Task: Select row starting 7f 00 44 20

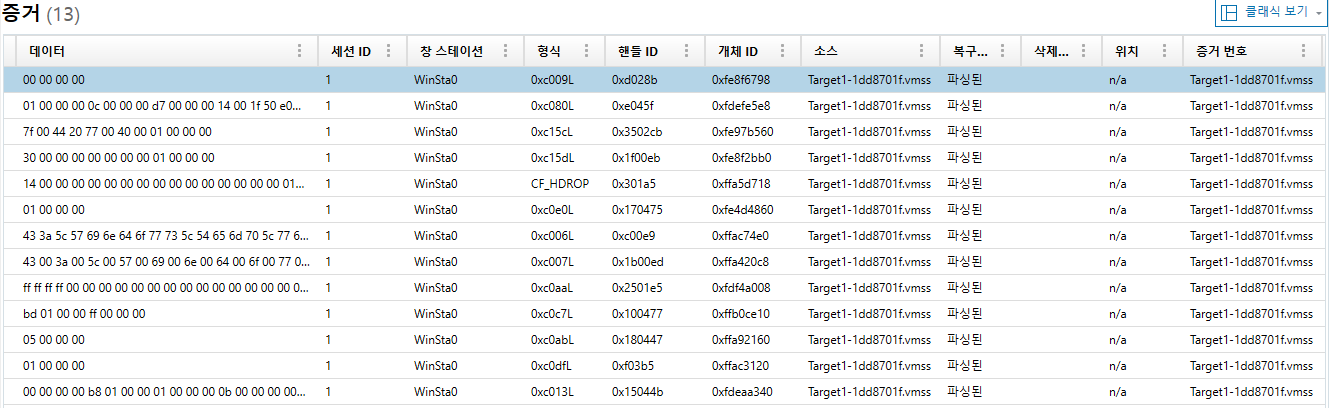Action: pos(666,131)
